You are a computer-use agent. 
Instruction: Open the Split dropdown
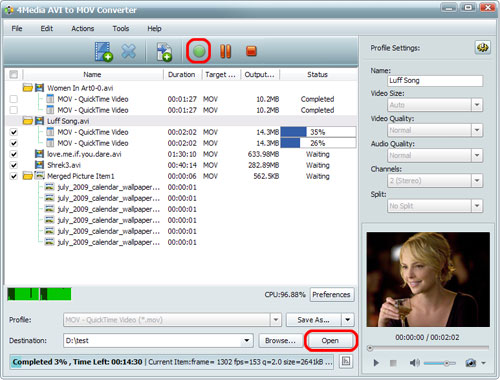[x=477, y=206]
